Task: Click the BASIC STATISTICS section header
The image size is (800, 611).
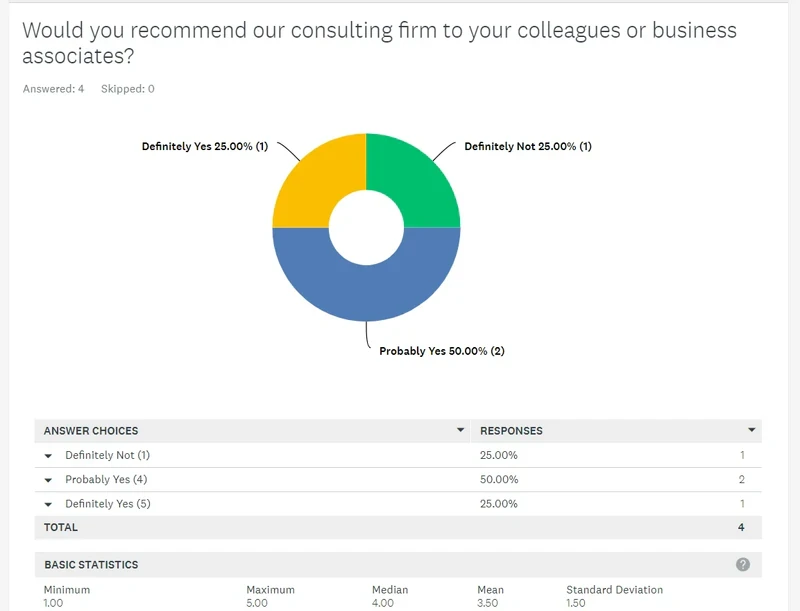Action: click(x=91, y=565)
